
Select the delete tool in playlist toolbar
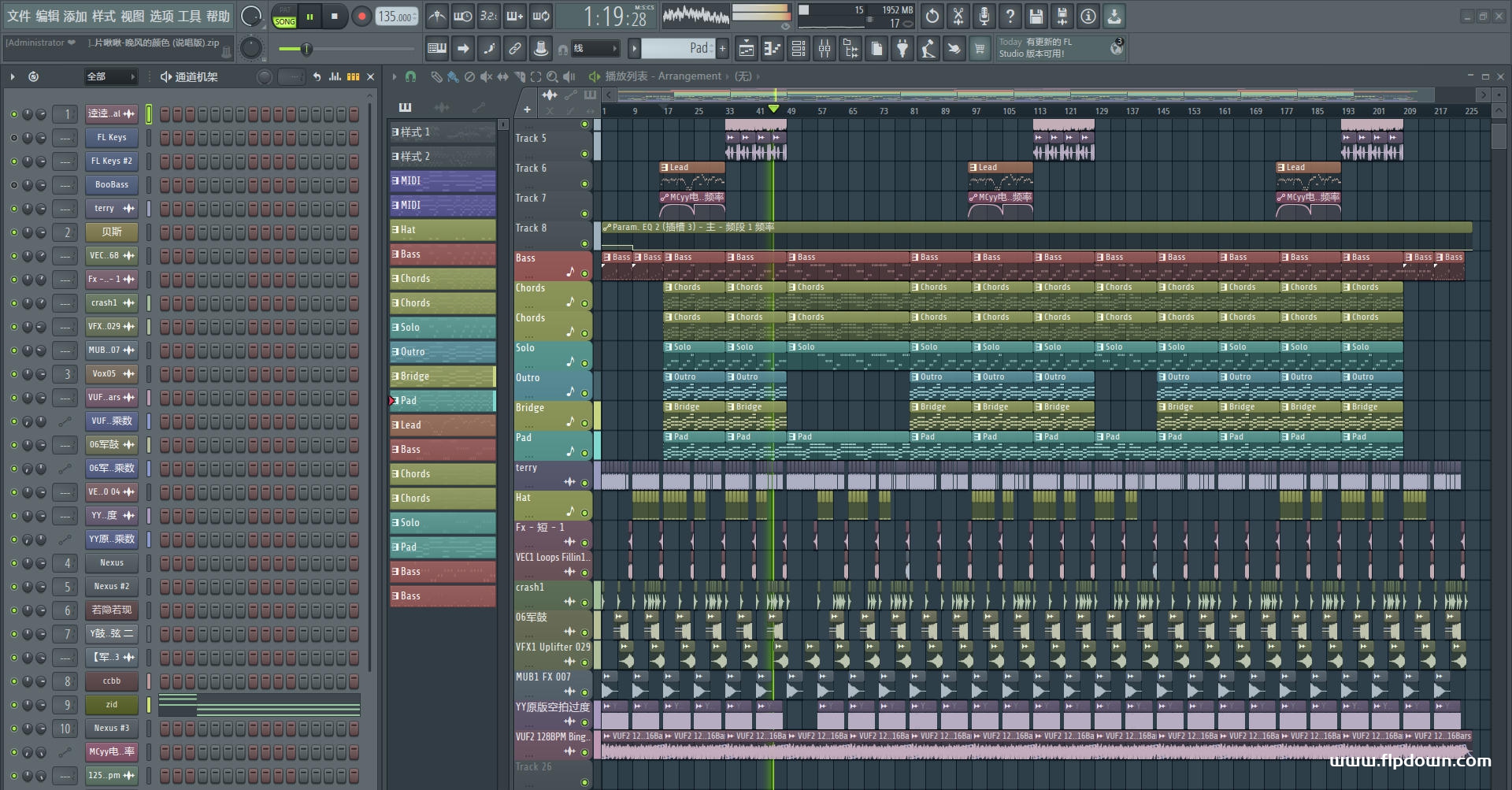469,76
